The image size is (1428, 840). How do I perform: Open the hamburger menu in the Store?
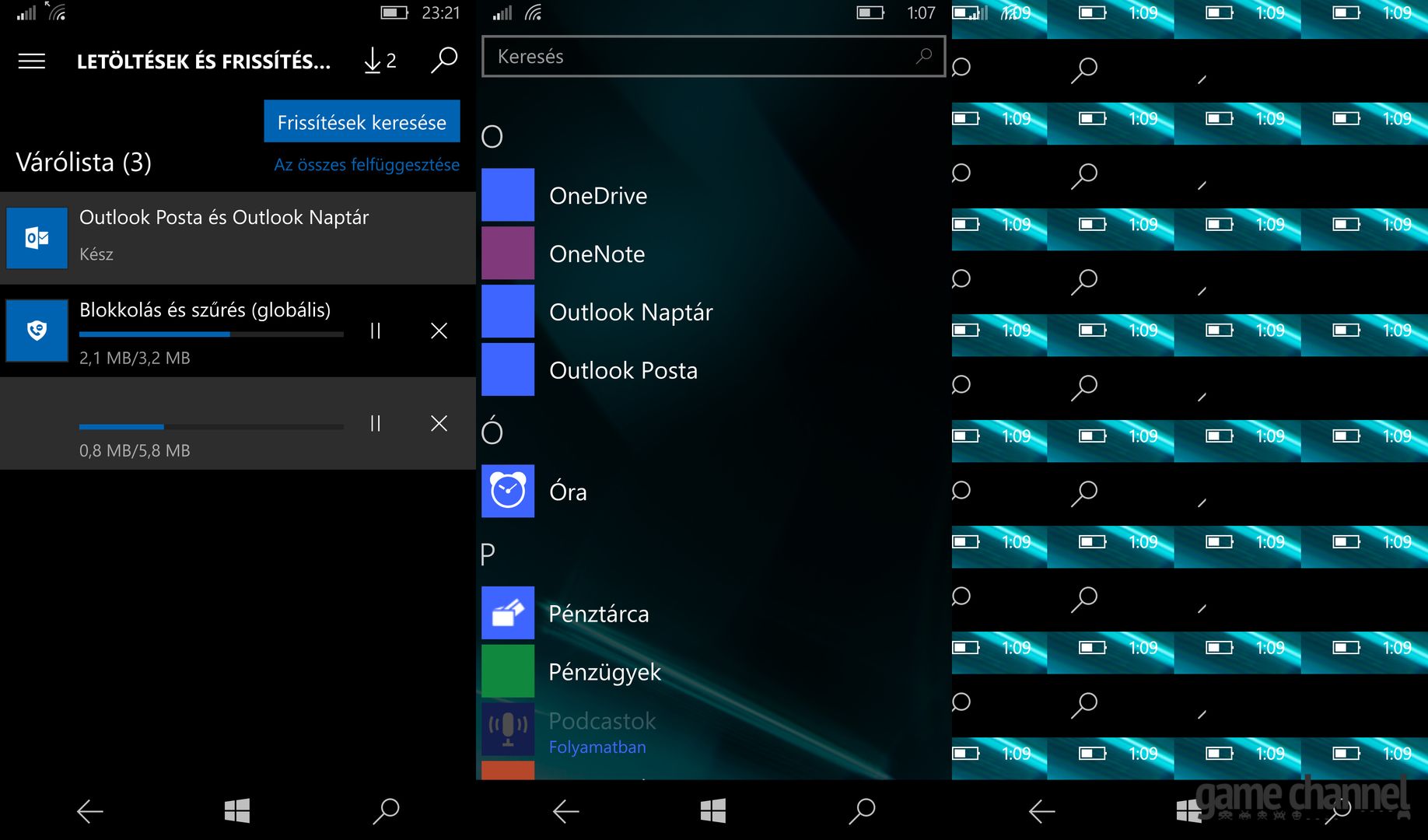32,61
